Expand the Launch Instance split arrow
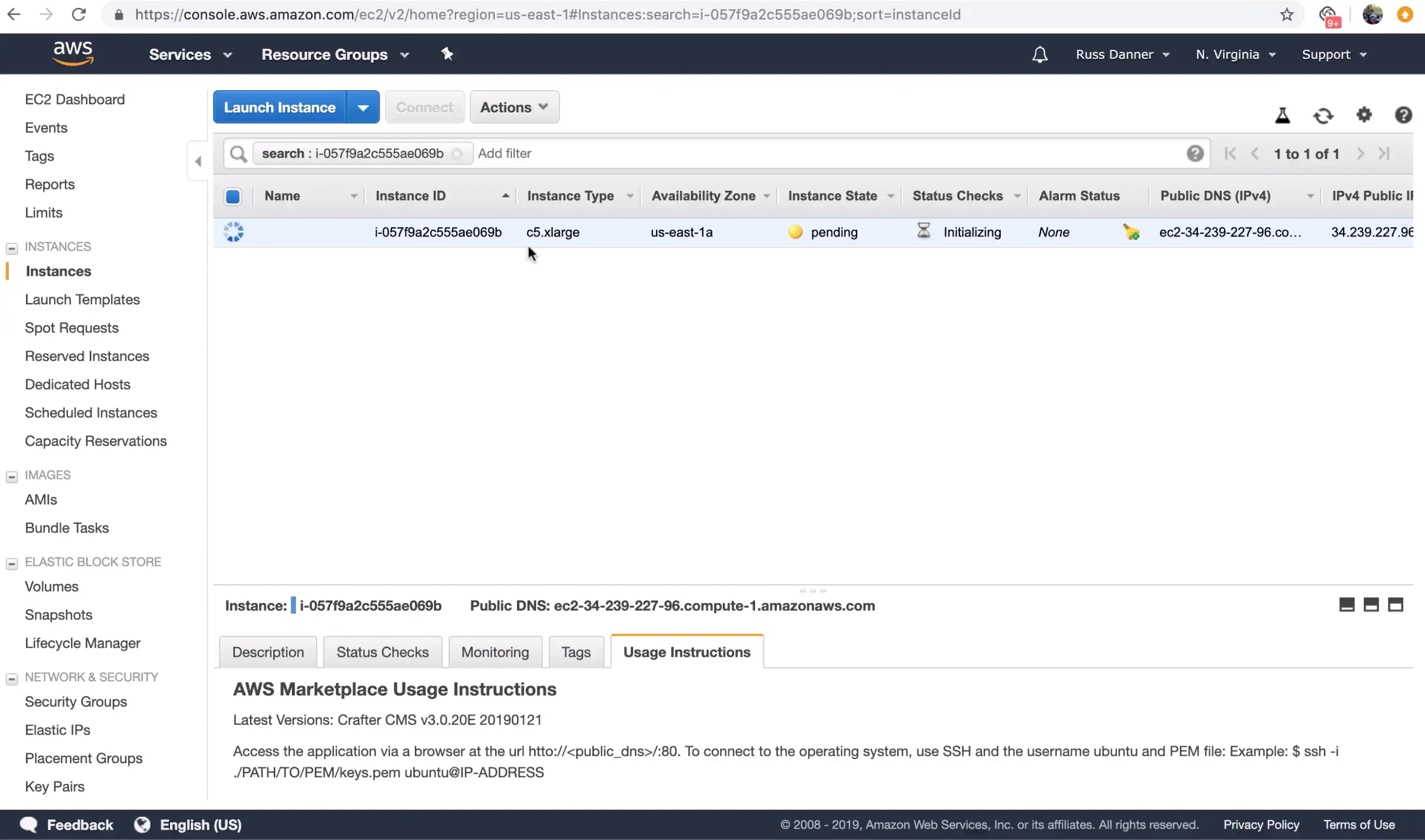The image size is (1425, 840). 363,107
